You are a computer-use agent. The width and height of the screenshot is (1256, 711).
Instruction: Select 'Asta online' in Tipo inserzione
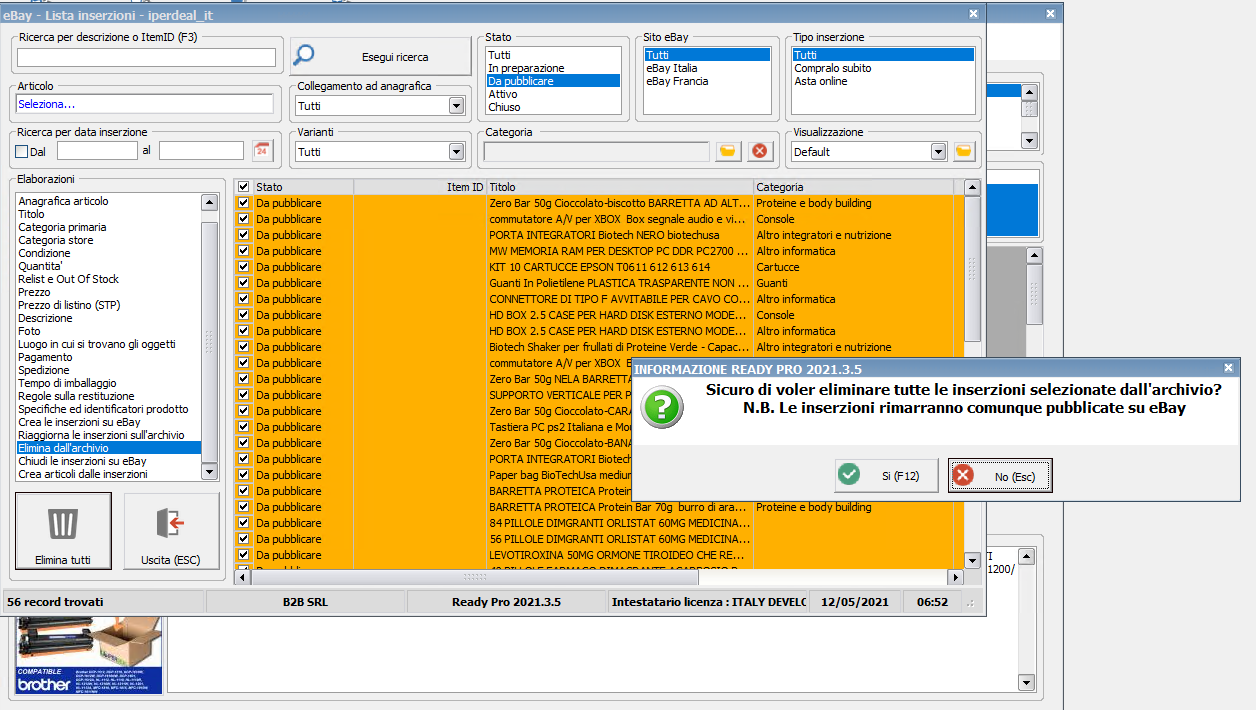pos(882,81)
